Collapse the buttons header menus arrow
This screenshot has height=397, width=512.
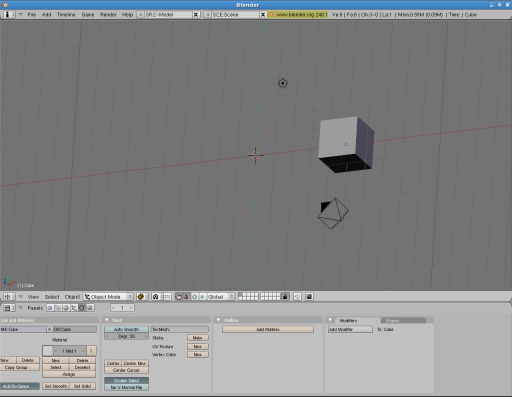pyautogui.click(x=21, y=308)
